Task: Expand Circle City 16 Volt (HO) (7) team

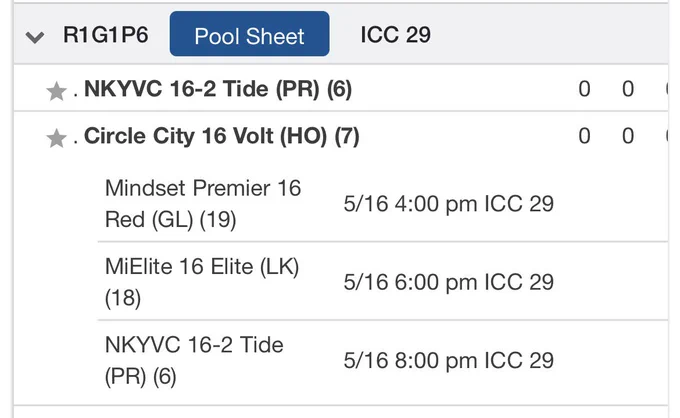Action: tap(222, 136)
